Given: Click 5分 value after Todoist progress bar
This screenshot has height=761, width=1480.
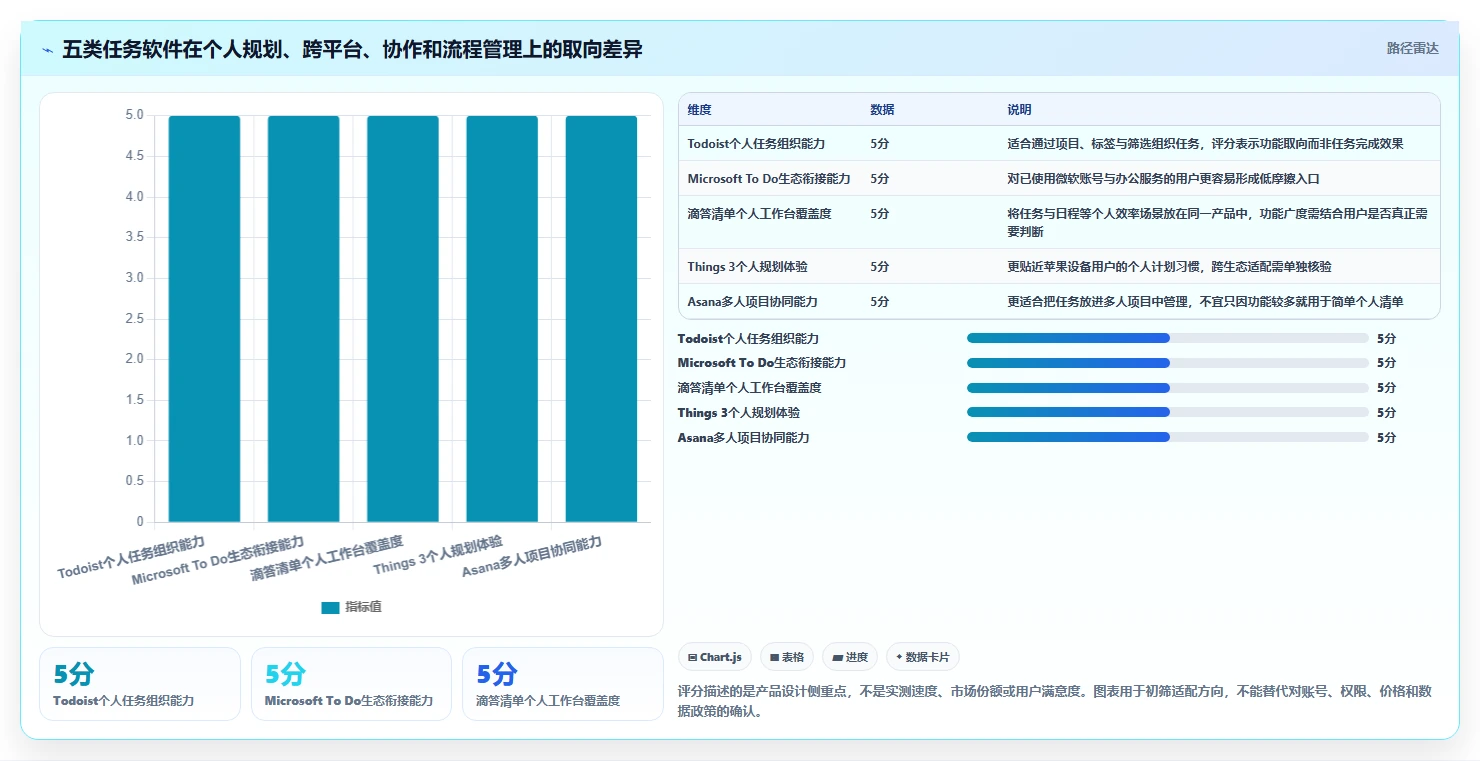Looking at the screenshot, I should click(1386, 339).
